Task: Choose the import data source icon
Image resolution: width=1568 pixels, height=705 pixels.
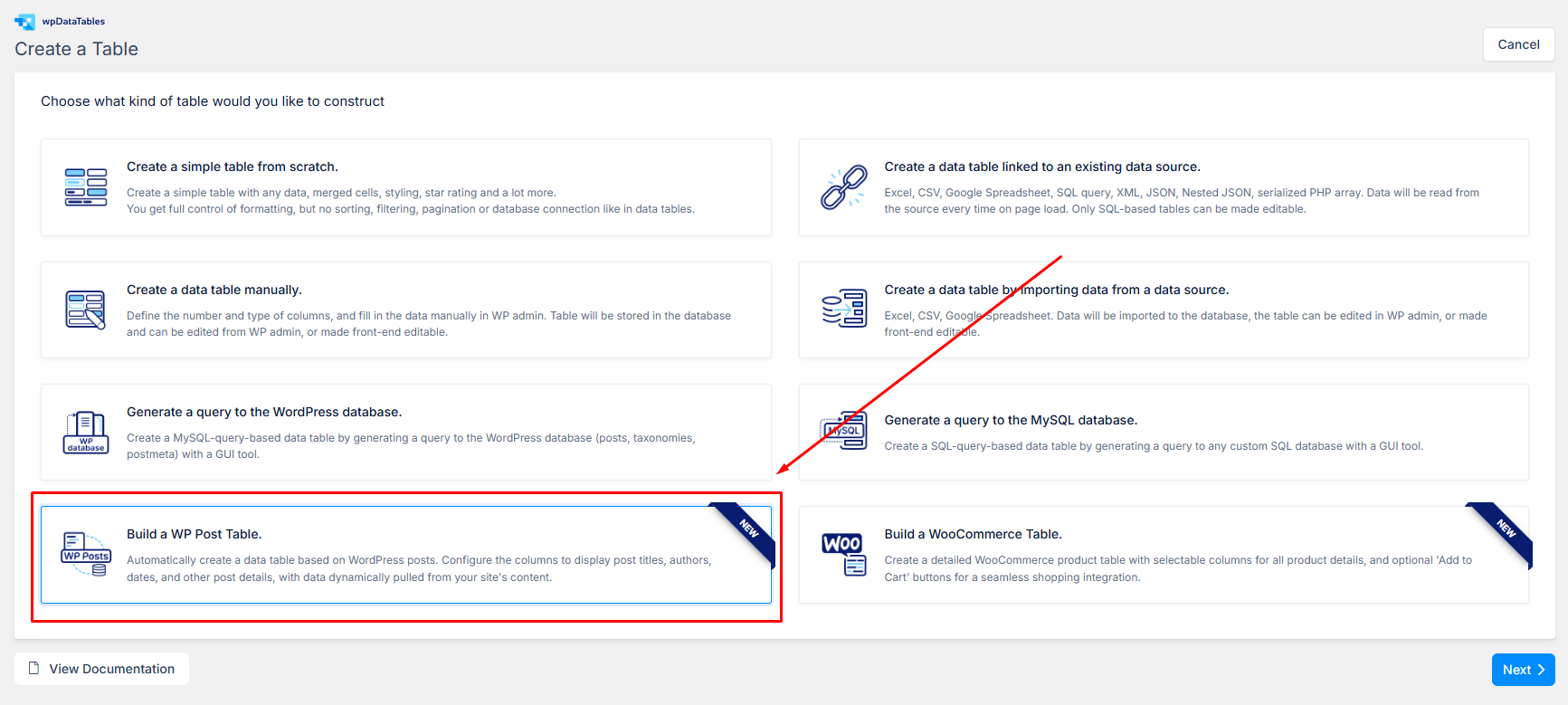Action: pyautogui.click(x=843, y=310)
